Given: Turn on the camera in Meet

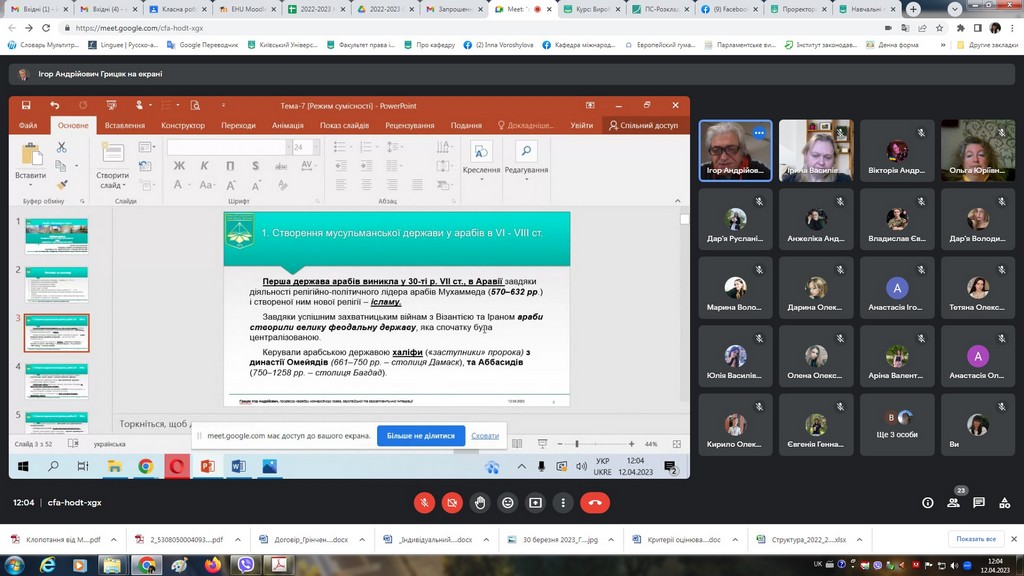Looking at the screenshot, I should tap(453, 503).
